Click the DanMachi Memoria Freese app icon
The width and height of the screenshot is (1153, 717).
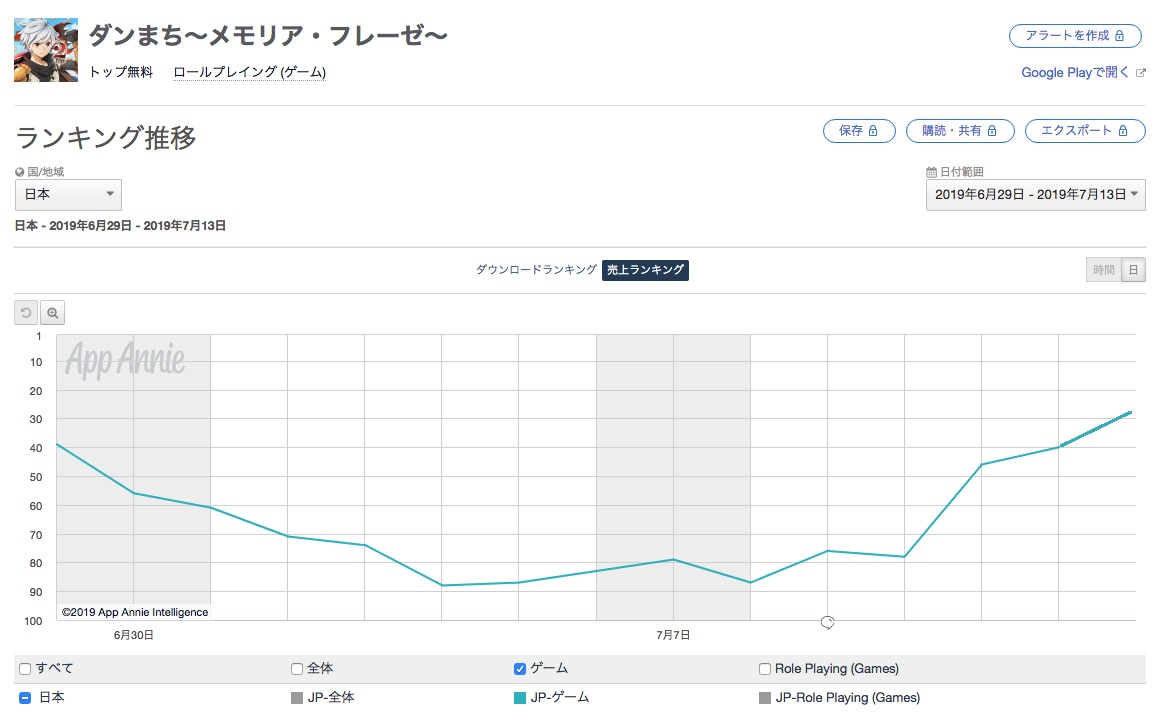point(46,49)
